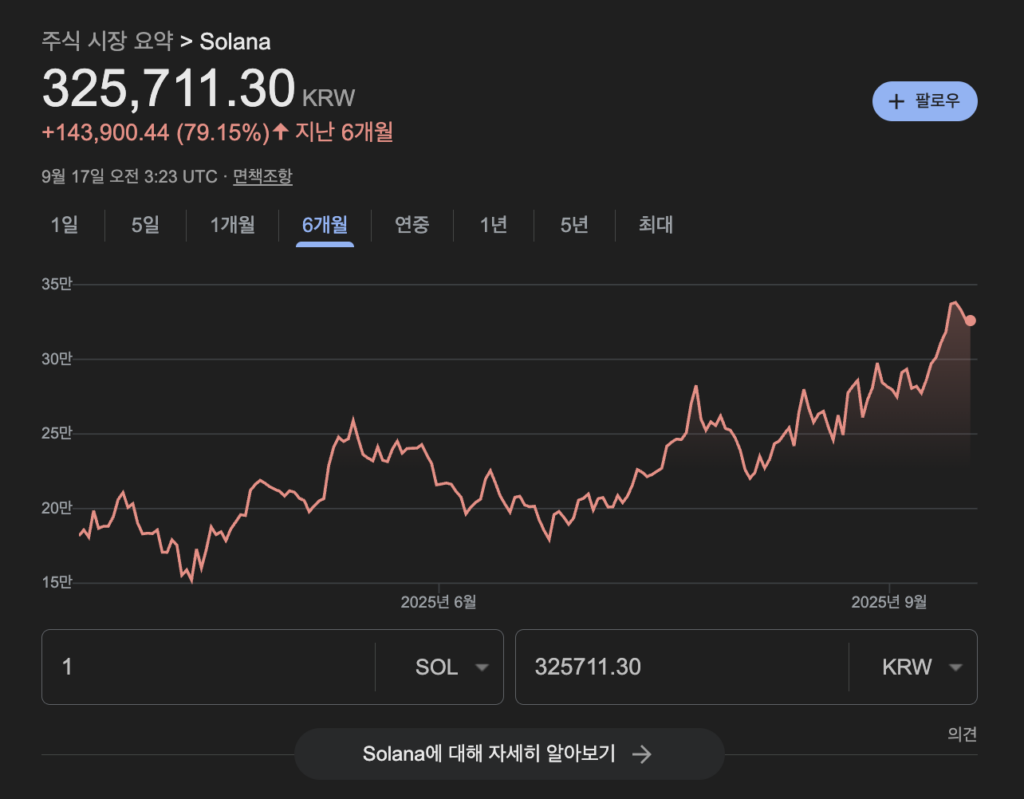
Task: Click the plus icon in 팔로우 button
Action: (x=896, y=101)
